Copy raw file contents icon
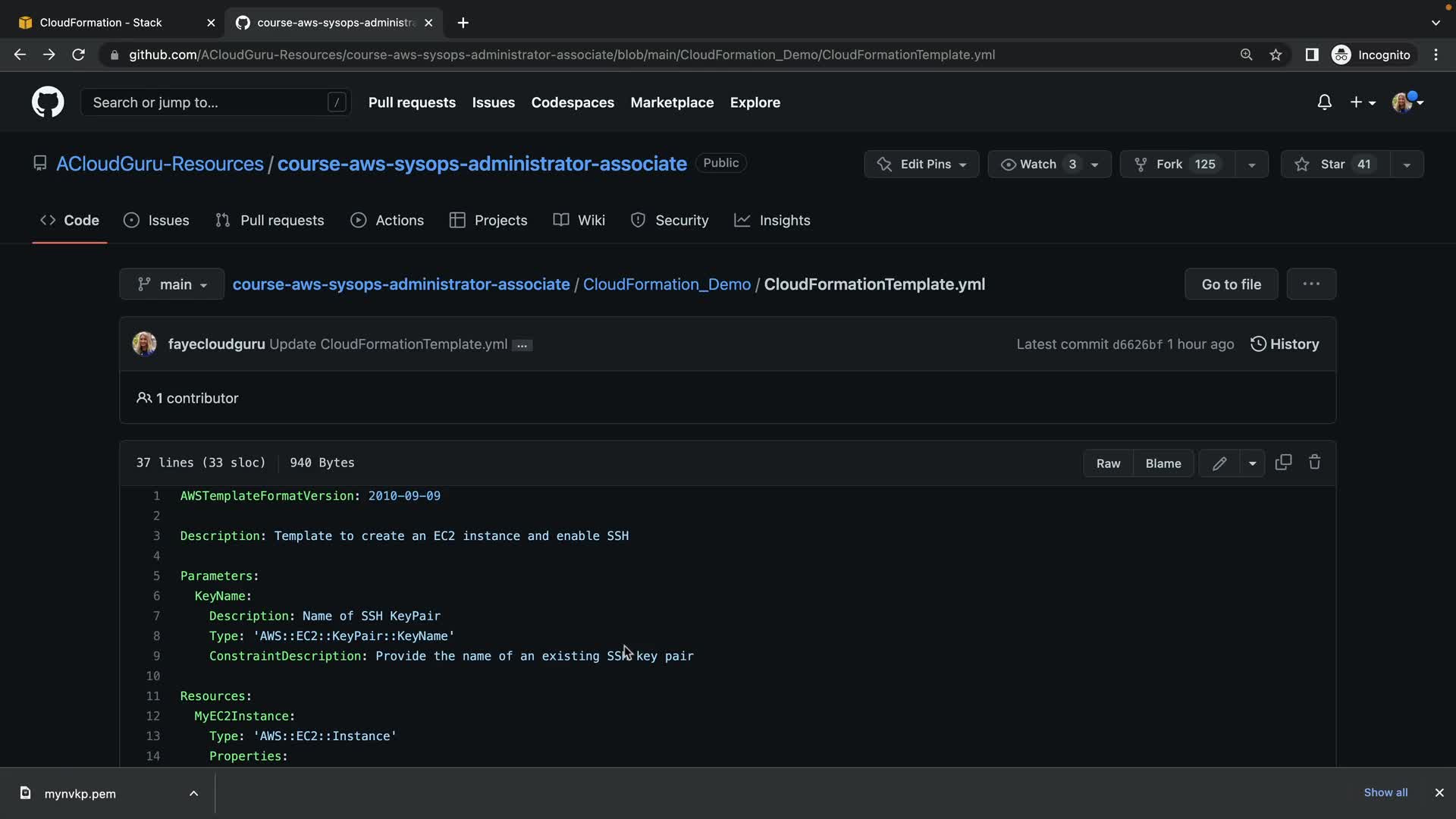Viewport: 1456px width, 819px height. point(1283,463)
